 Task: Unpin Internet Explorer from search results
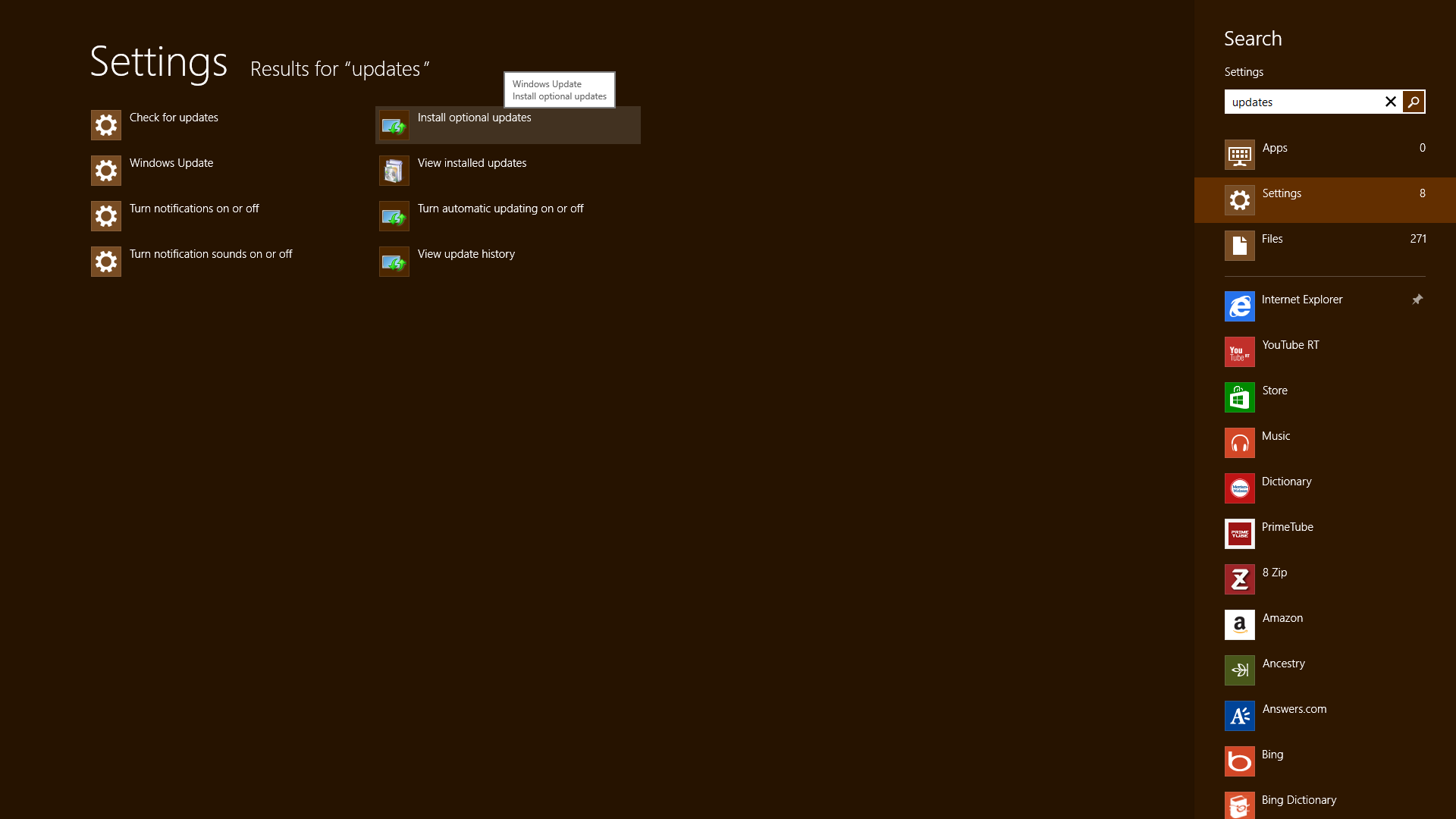(x=1418, y=300)
